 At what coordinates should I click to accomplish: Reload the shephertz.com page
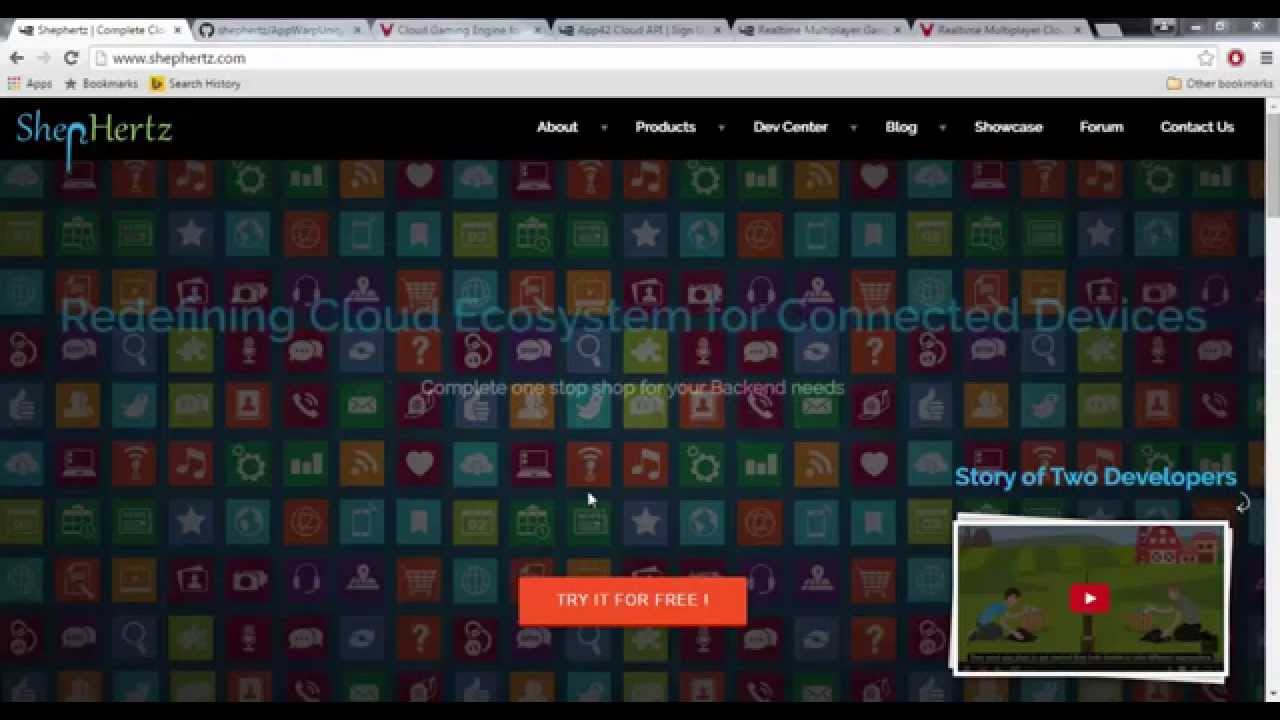point(71,58)
